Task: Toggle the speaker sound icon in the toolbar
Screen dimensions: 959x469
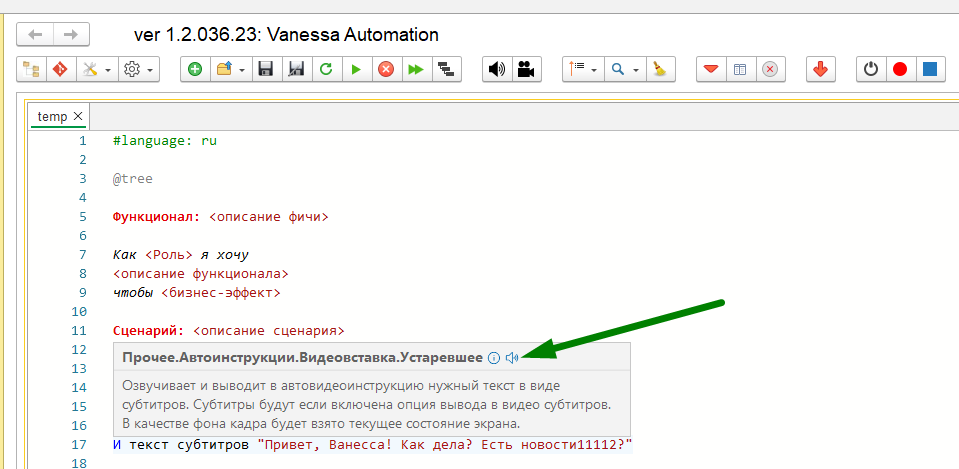Action: pos(497,69)
